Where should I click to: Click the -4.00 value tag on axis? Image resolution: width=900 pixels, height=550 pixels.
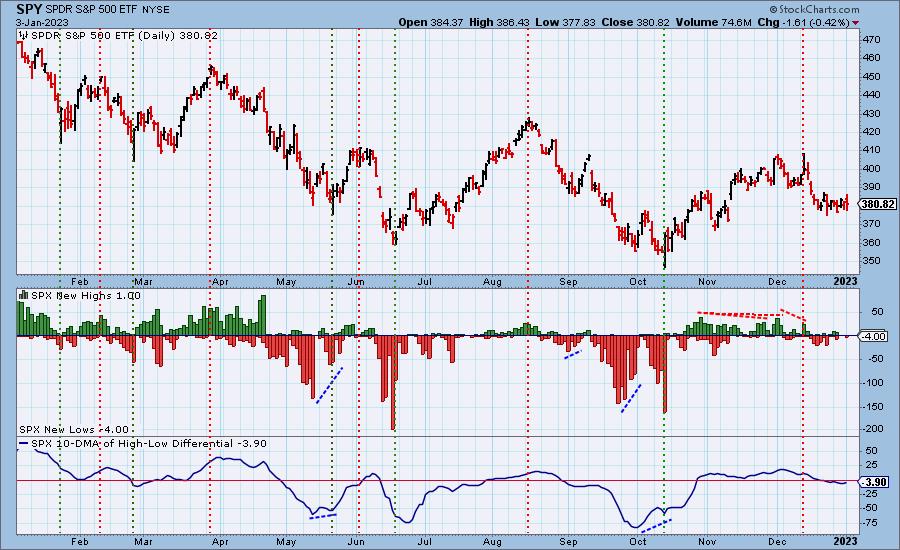click(x=874, y=336)
